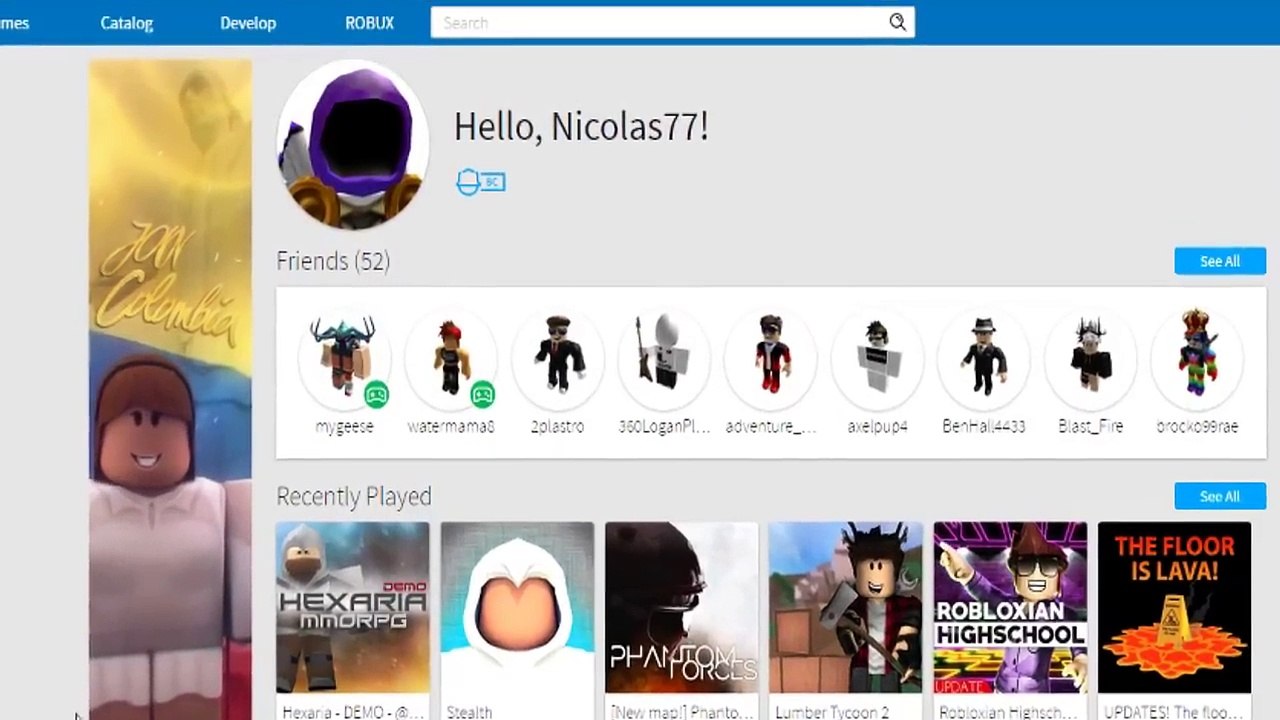Open the Develop menu item
1280x720 pixels.
[x=248, y=23]
